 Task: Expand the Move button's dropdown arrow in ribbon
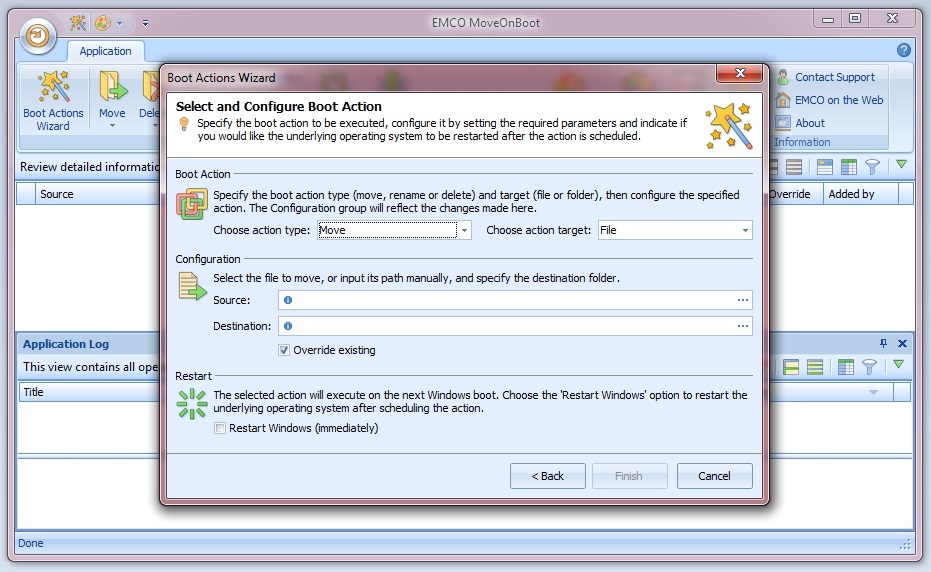112,126
